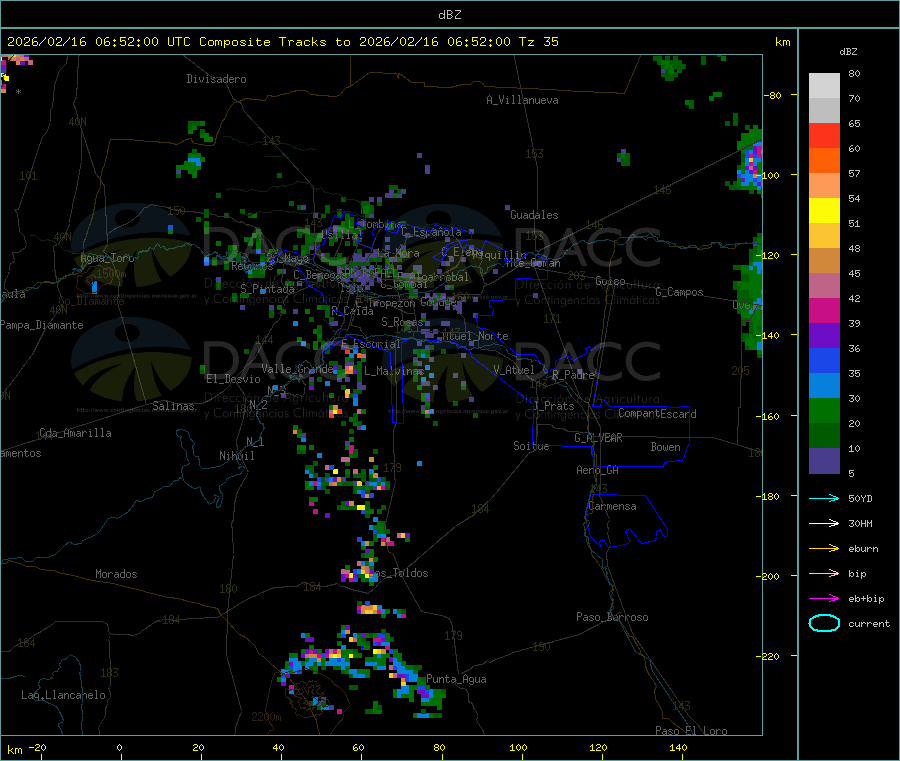Viewport: 900px width, 761px height.
Task: Click the 'L_Malvinas' map label
Action: pos(394,371)
